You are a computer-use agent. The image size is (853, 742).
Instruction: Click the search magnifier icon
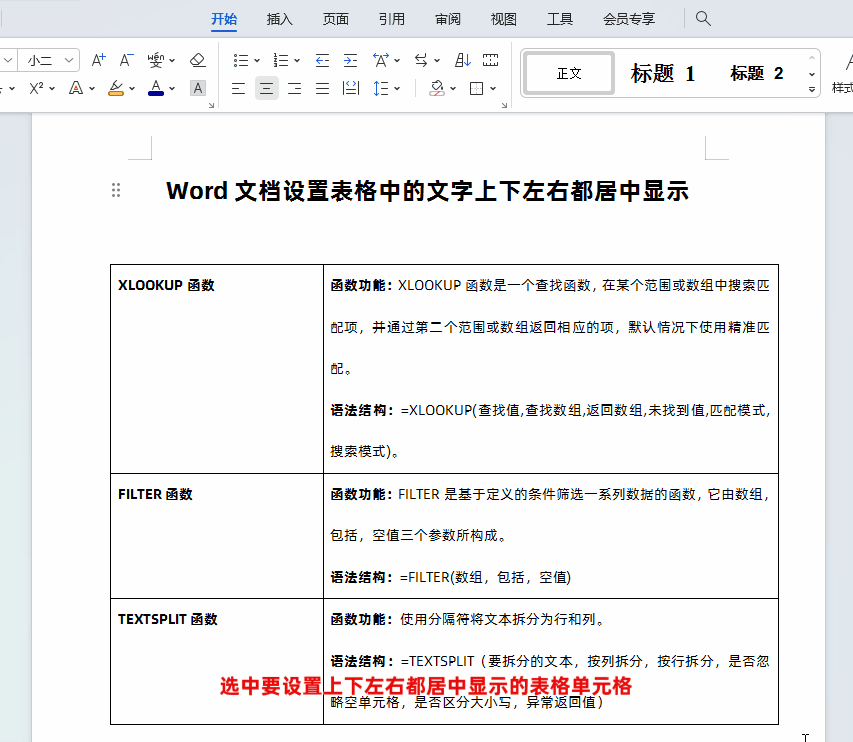click(703, 18)
